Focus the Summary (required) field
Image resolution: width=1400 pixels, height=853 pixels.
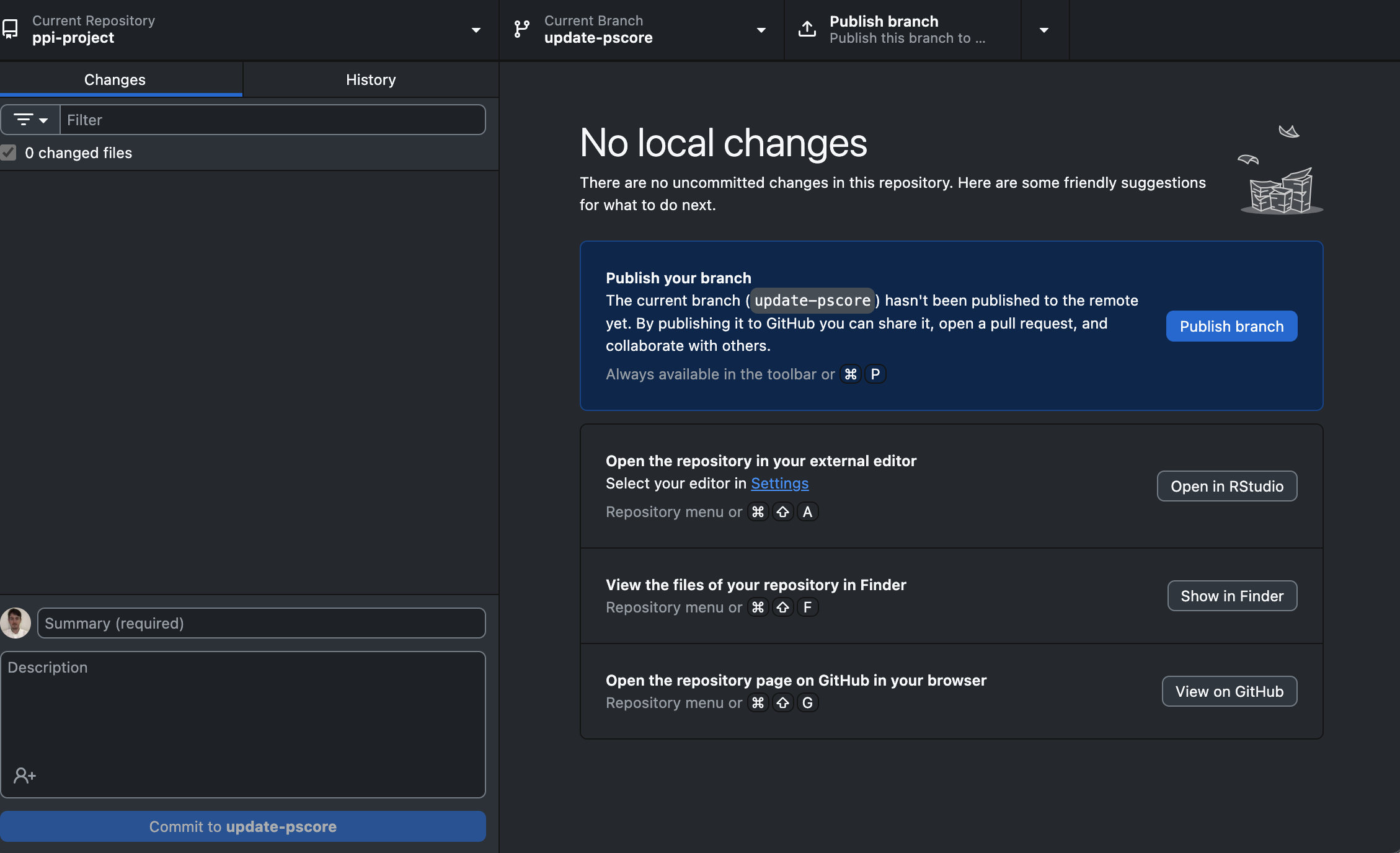261,623
